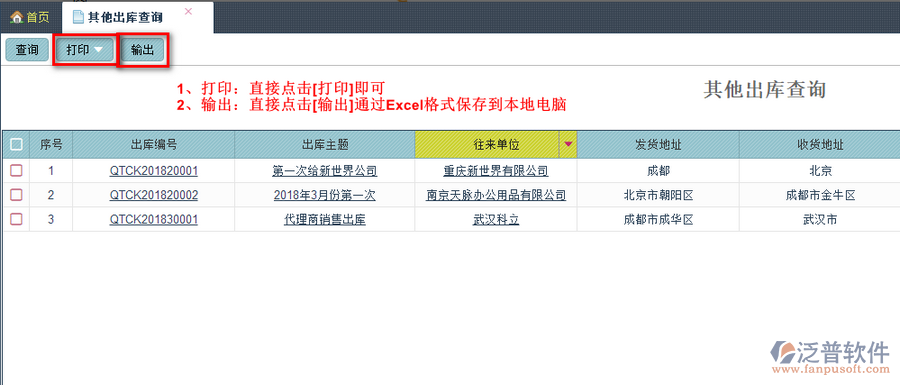
Task: Close the 其他出库查询 tab
Action: coord(188,11)
